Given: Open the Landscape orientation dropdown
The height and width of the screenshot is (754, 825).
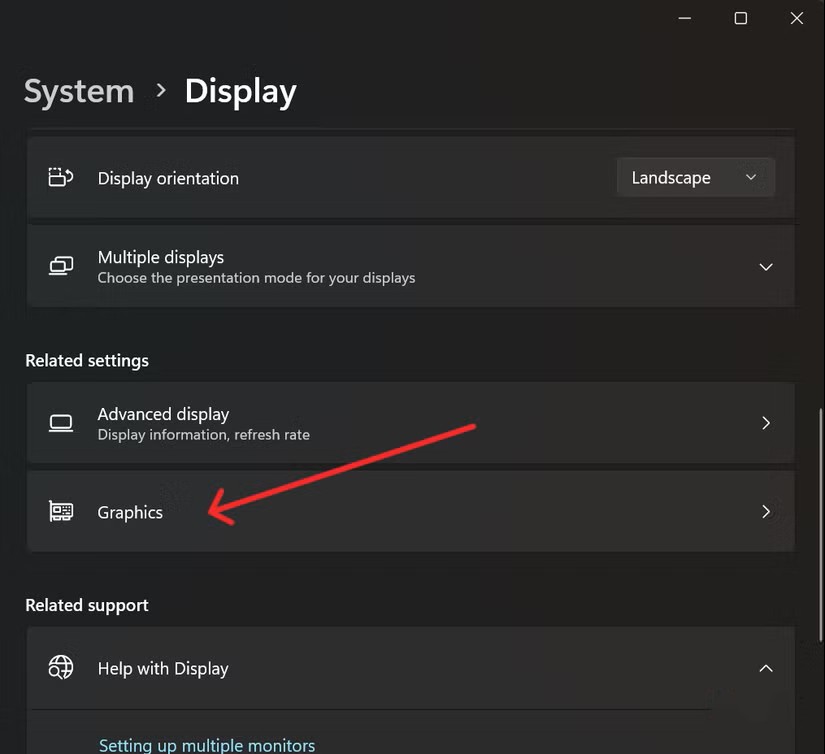Looking at the screenshot, I should click(x=695, y=177).
